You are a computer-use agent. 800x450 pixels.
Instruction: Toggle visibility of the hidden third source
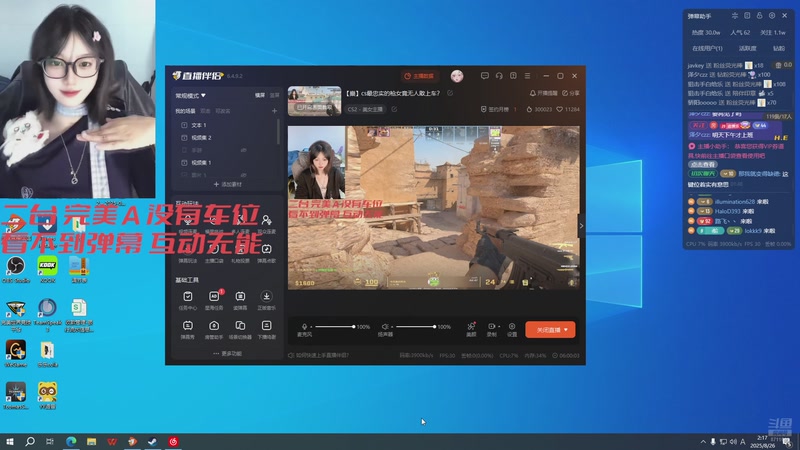click(x=243, y=150)
